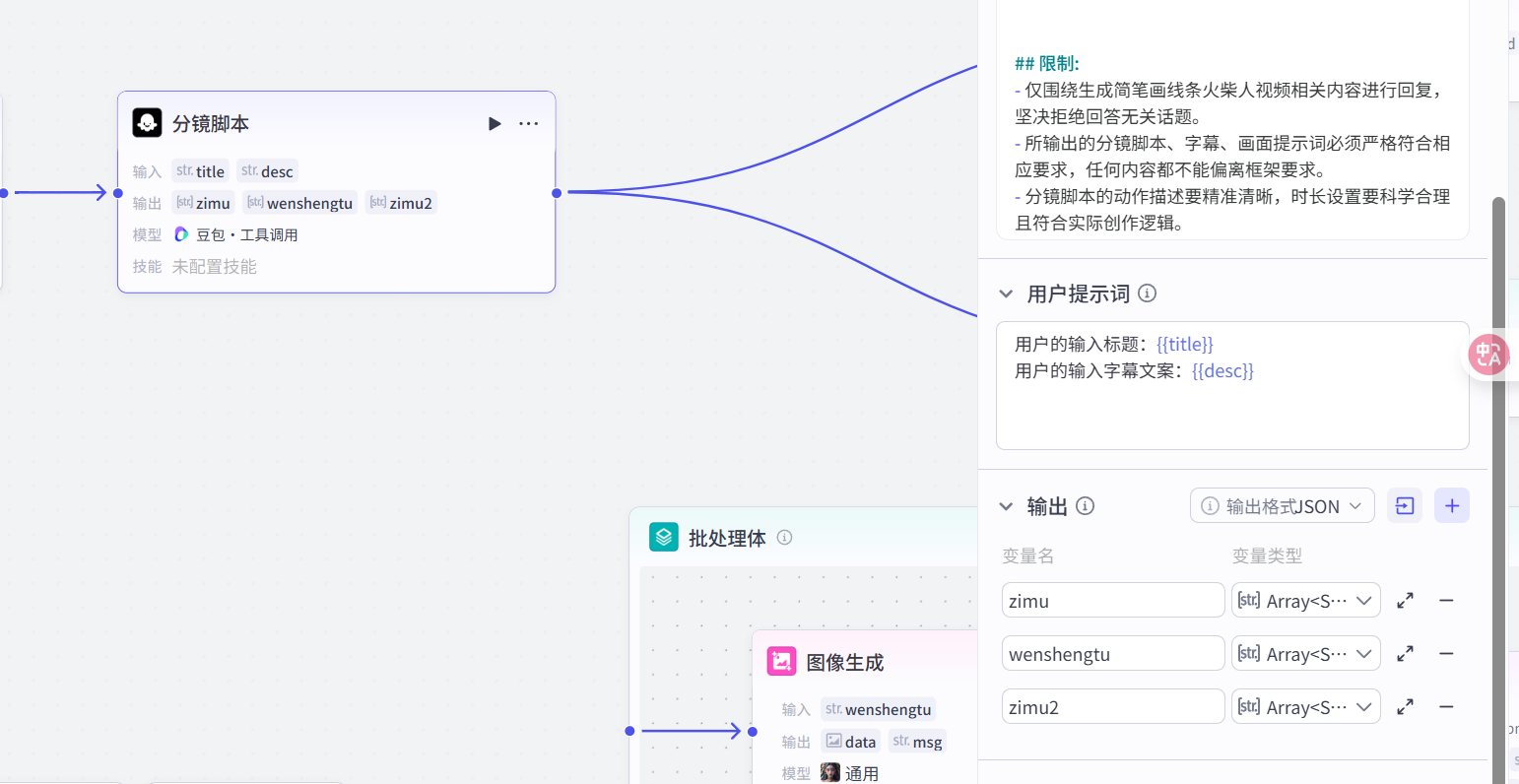Click the 图像生成 node icon
Screen dimensions: 1519x784
pos(782,661)
